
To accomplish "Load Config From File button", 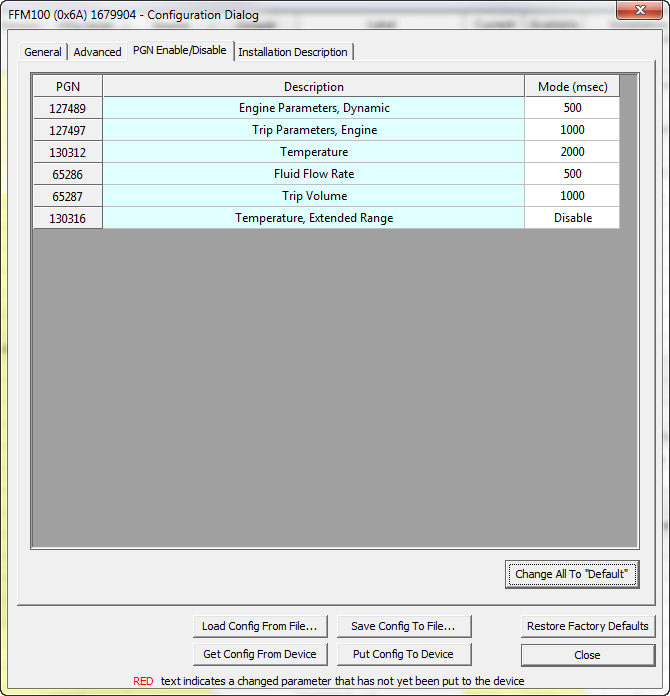I will [259, 626].
